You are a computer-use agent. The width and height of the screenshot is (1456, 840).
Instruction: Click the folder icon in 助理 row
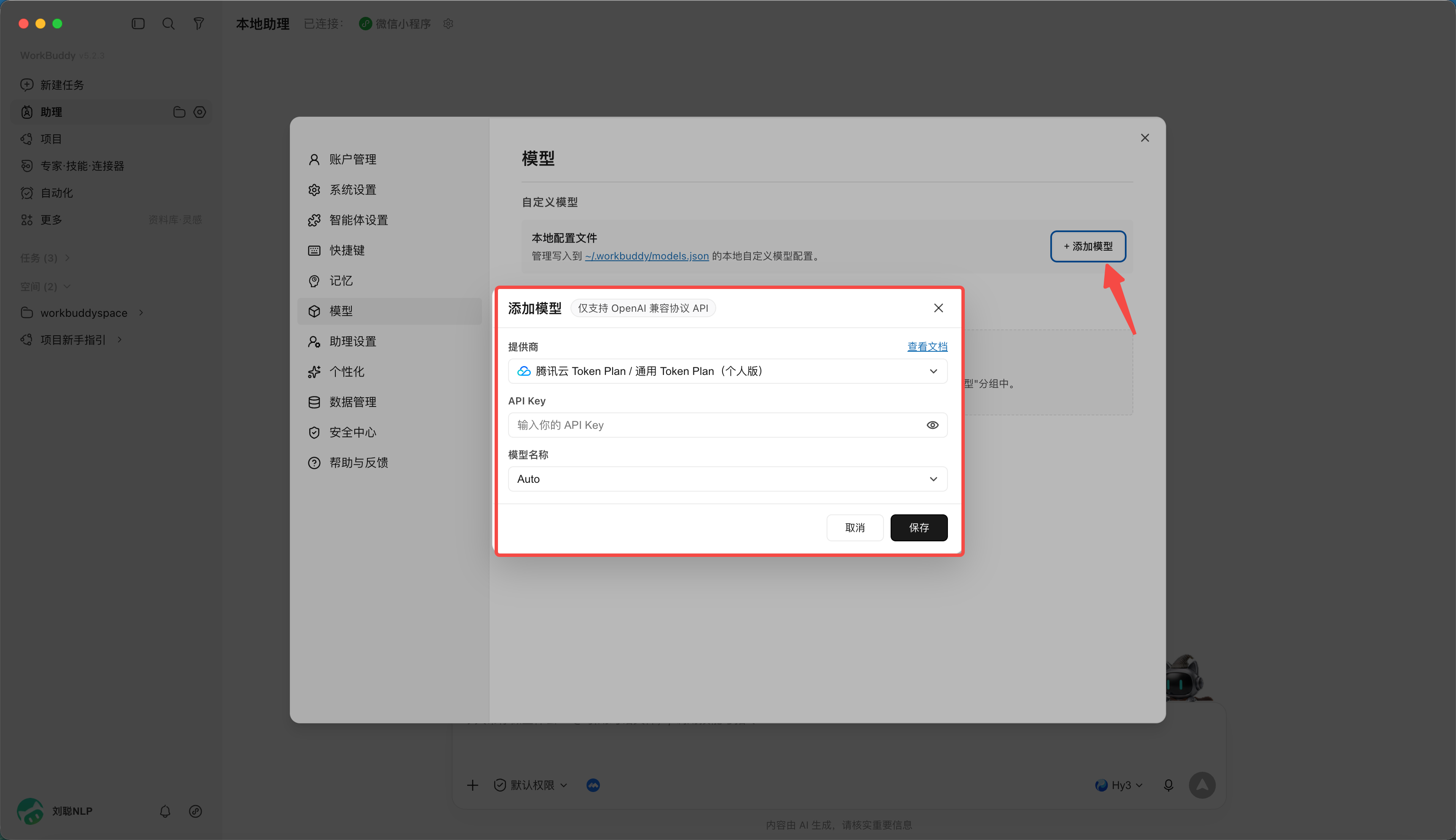179,112
